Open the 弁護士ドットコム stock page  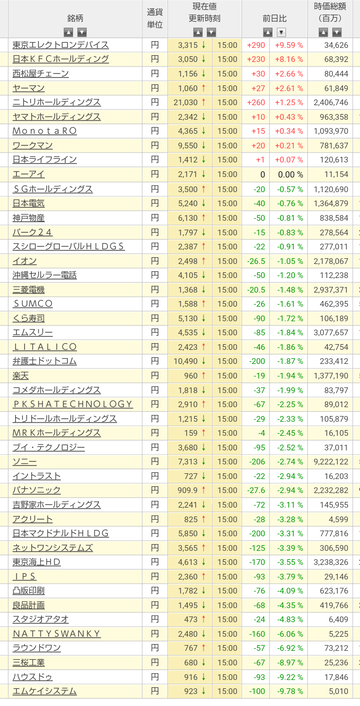[x=45, y=362]
